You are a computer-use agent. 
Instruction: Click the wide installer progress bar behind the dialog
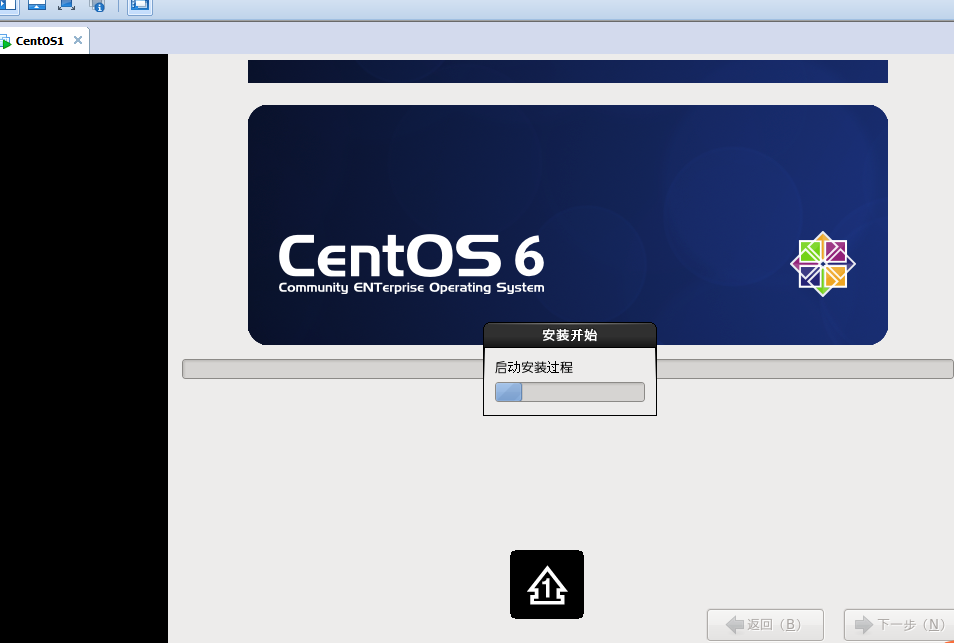tap(330, 369)
